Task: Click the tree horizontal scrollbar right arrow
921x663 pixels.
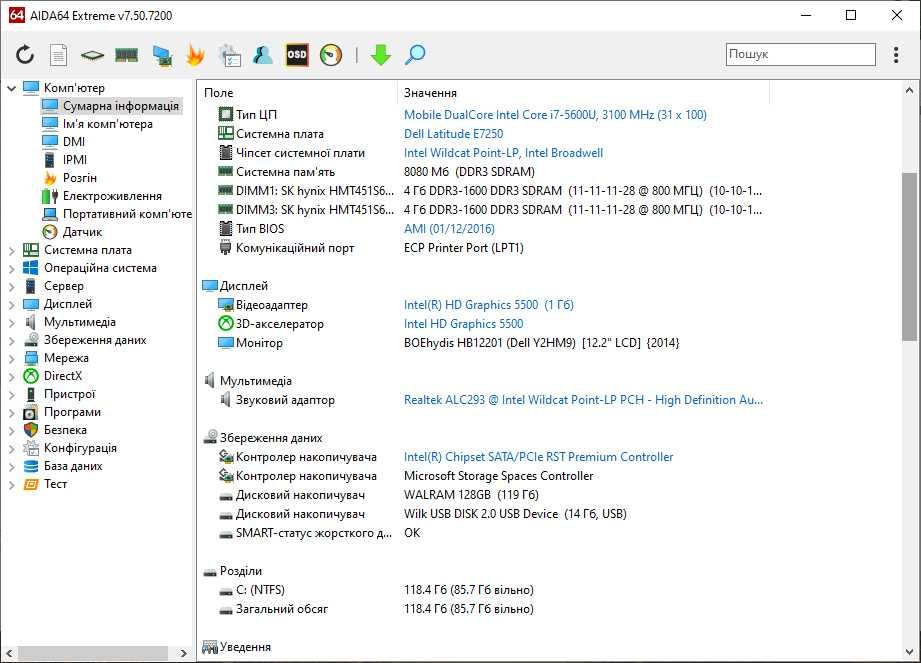Action: point(183,653)
